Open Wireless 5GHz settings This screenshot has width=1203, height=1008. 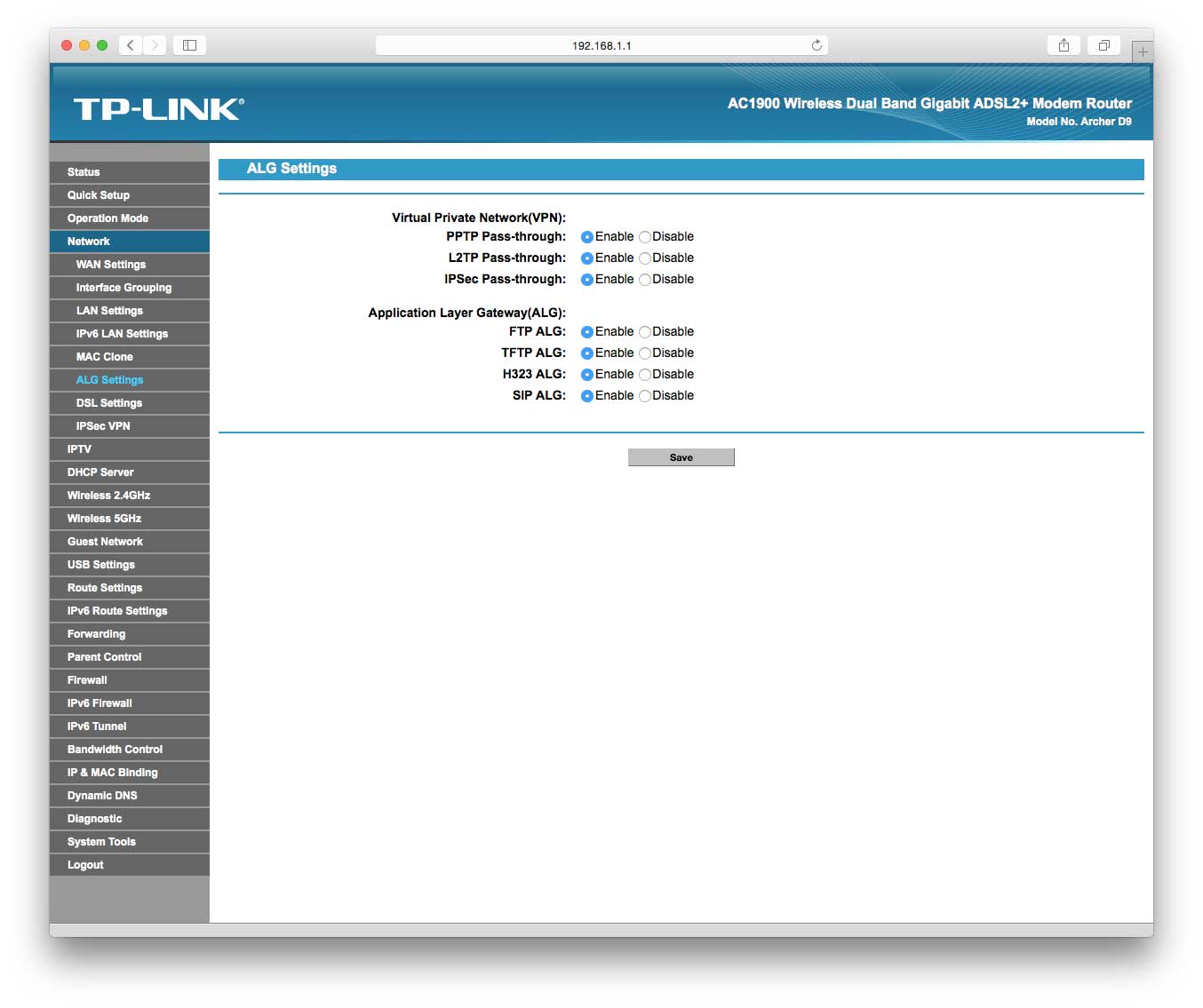[130, 519]
